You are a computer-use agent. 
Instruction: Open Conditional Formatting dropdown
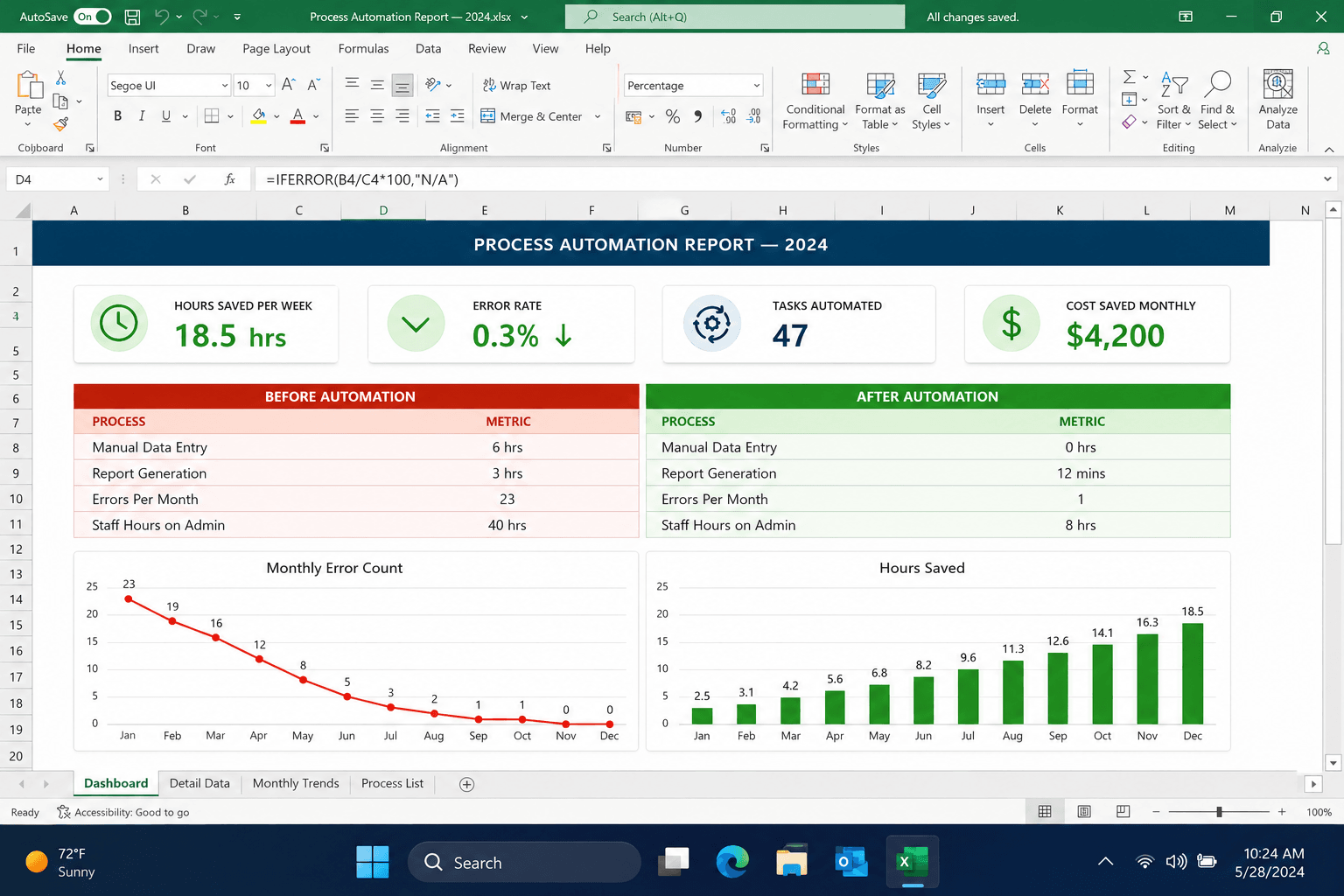(815, 100)
